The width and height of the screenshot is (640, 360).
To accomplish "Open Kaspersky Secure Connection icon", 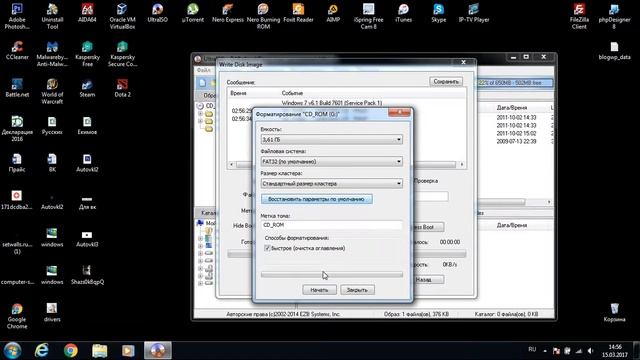I will click(122, 53).
